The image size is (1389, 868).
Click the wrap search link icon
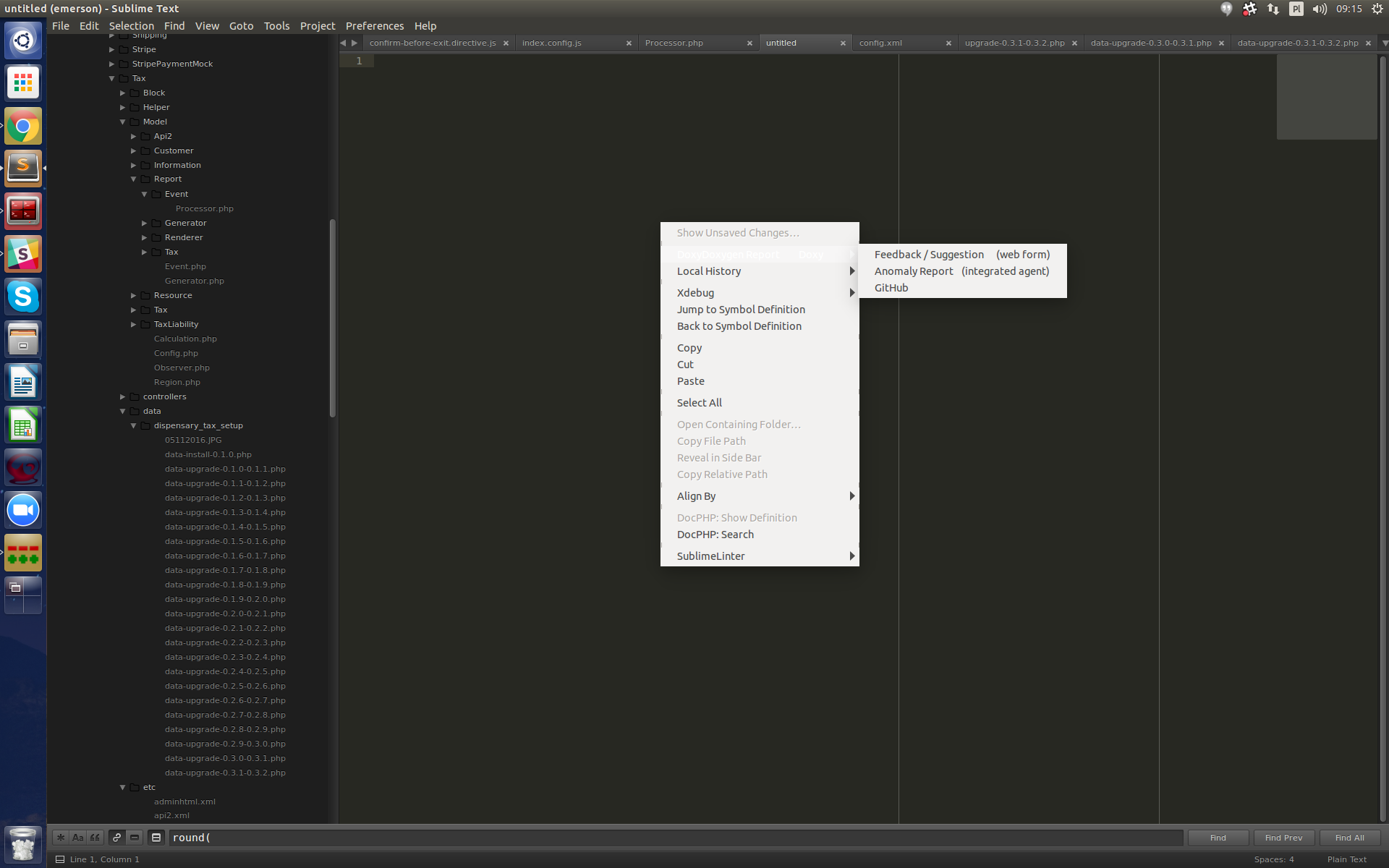pyautogui.click(x=116, y=838)
